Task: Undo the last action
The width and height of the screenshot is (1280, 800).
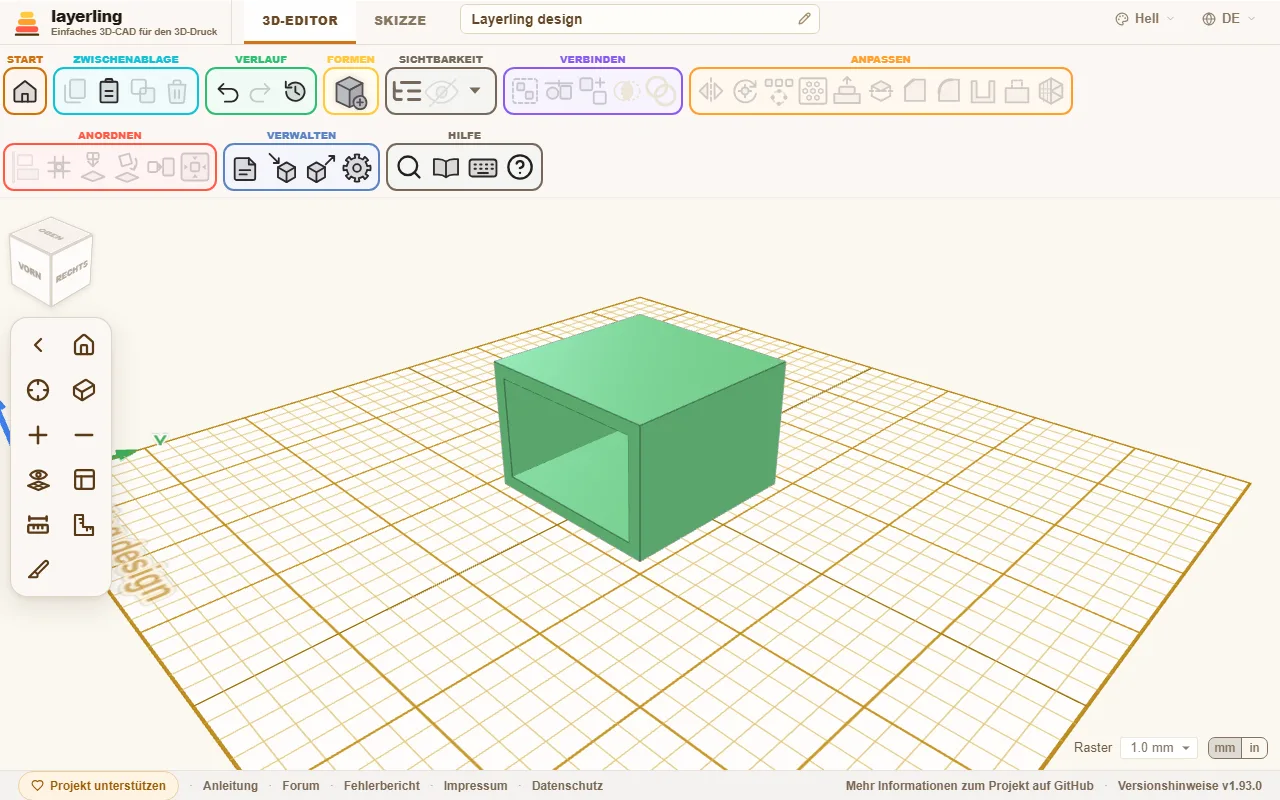Action: (228, 92)
